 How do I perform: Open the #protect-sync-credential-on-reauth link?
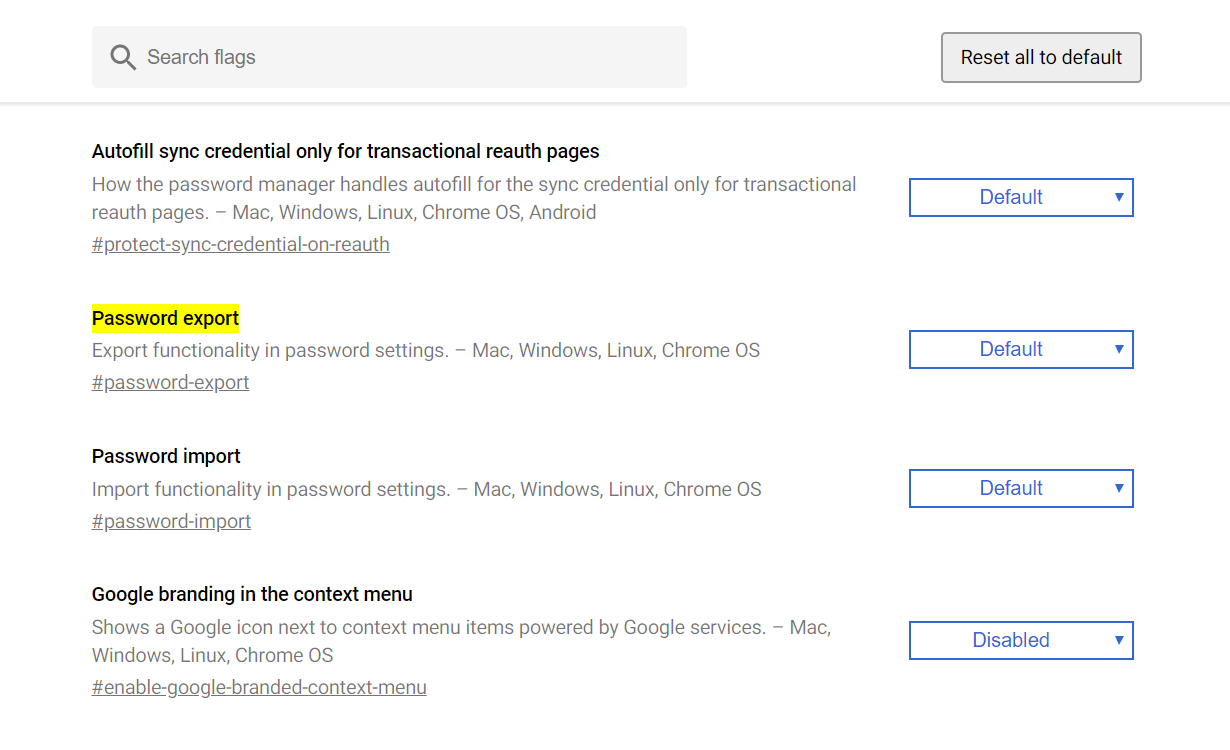(241, 244)
